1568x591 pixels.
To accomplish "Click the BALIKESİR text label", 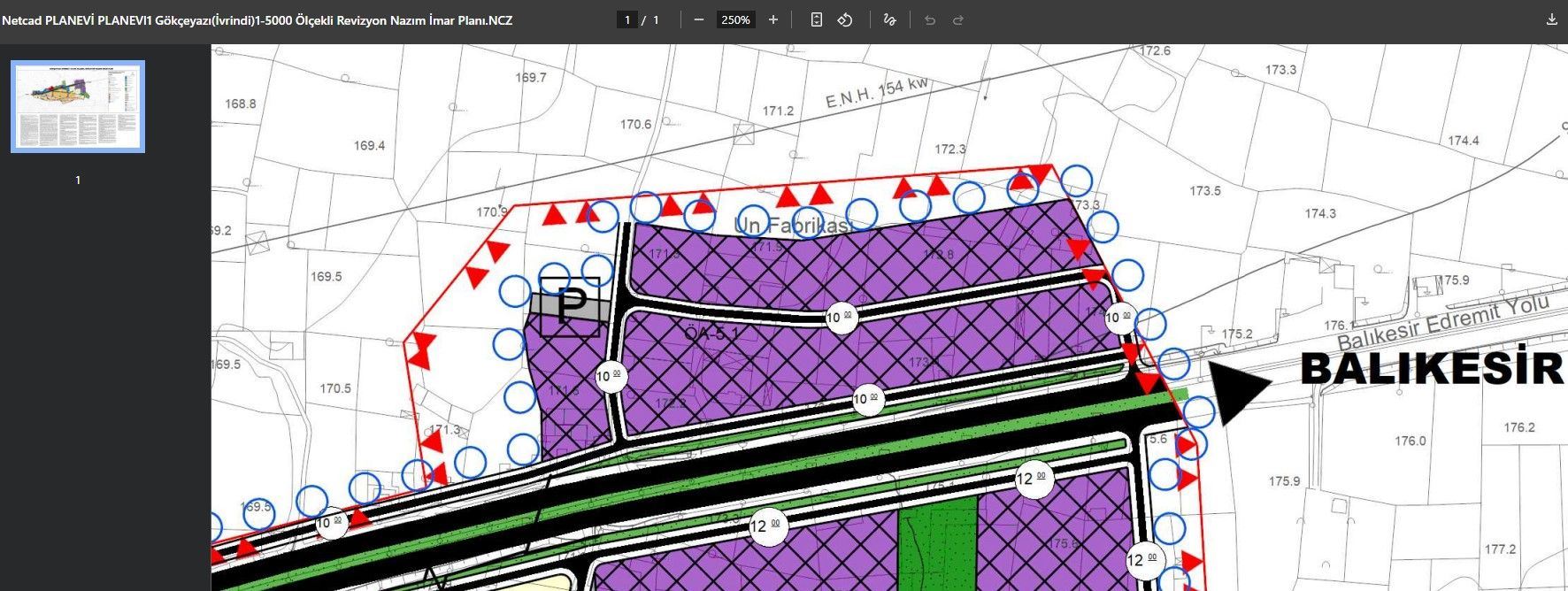I will pyautogui.click(x=1431, y=368).
